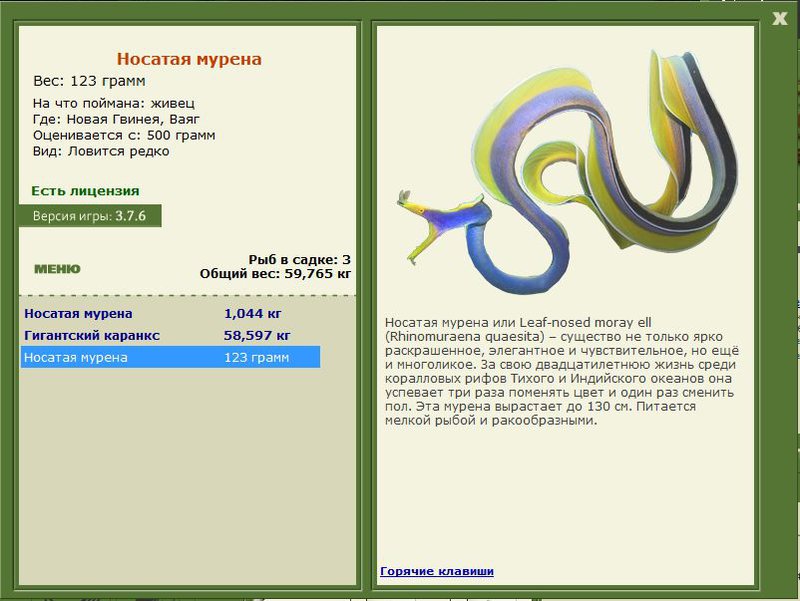Open the МЕНЮ button
Image resolution: width=800 pixels, height=601 pixels.
coord(57,269)
